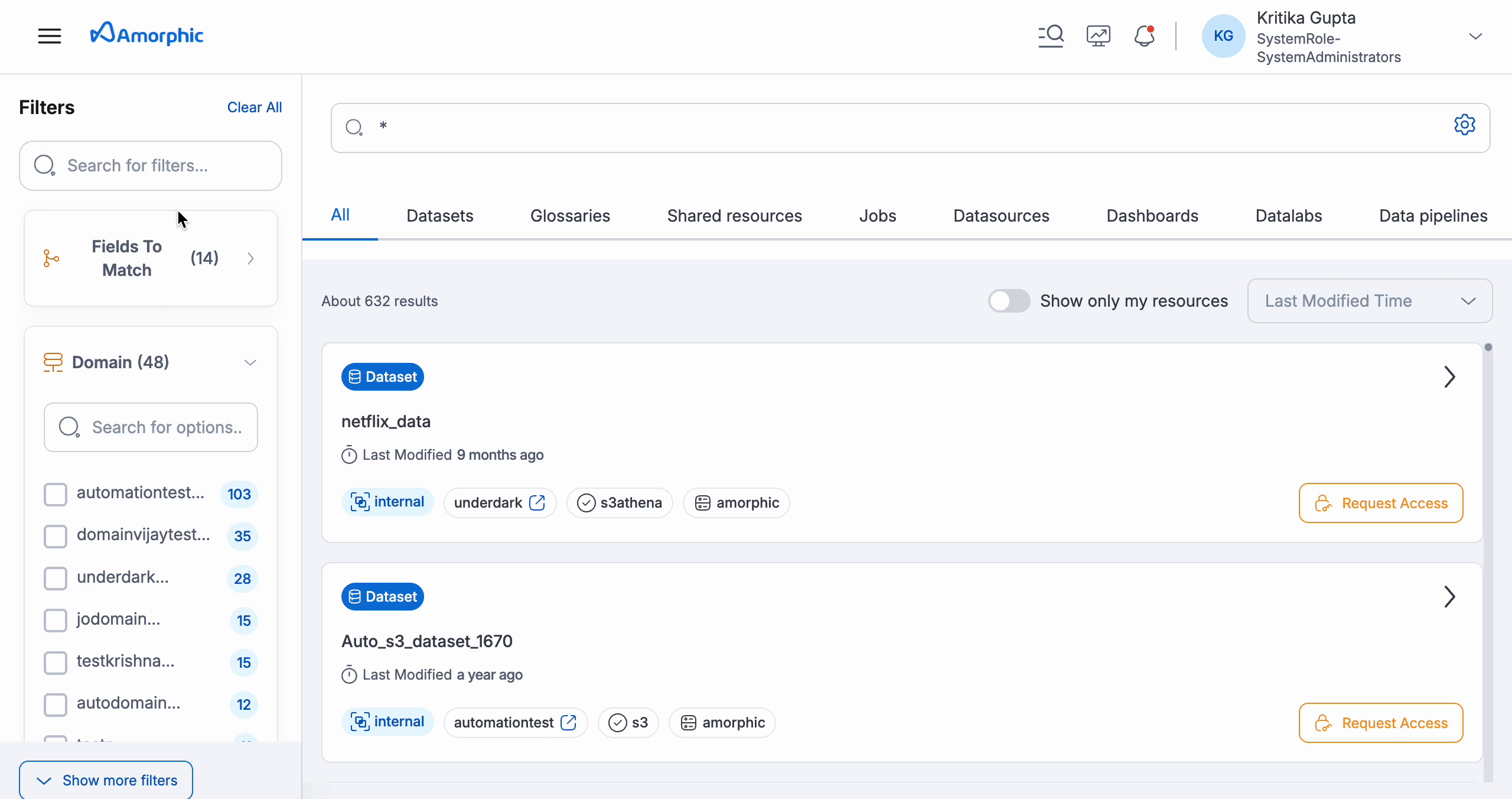Click Request Access for netflix_data

pos(1381,503)
